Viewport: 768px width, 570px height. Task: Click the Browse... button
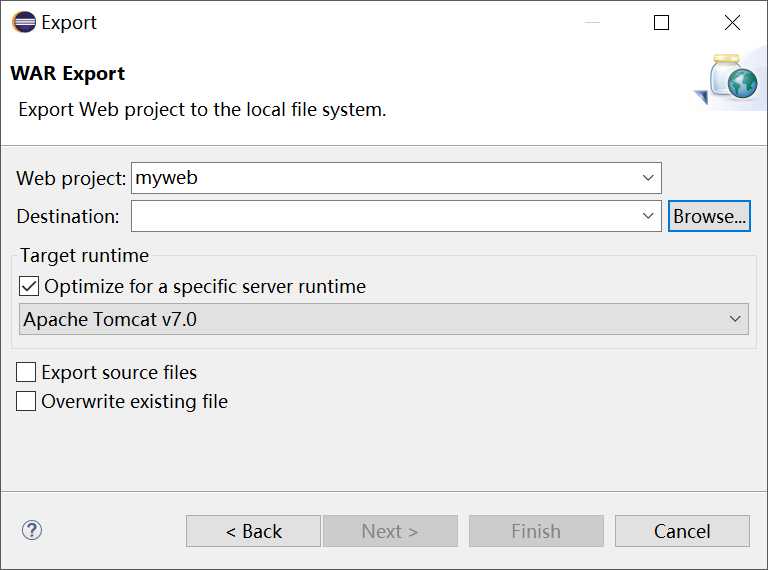709,216
